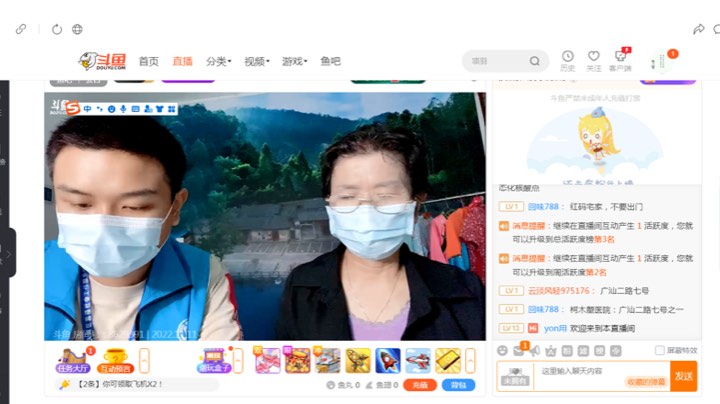Click the 第2名 ranking link
The height and width of the screenshot is (404, 720).
coord(596,272)
